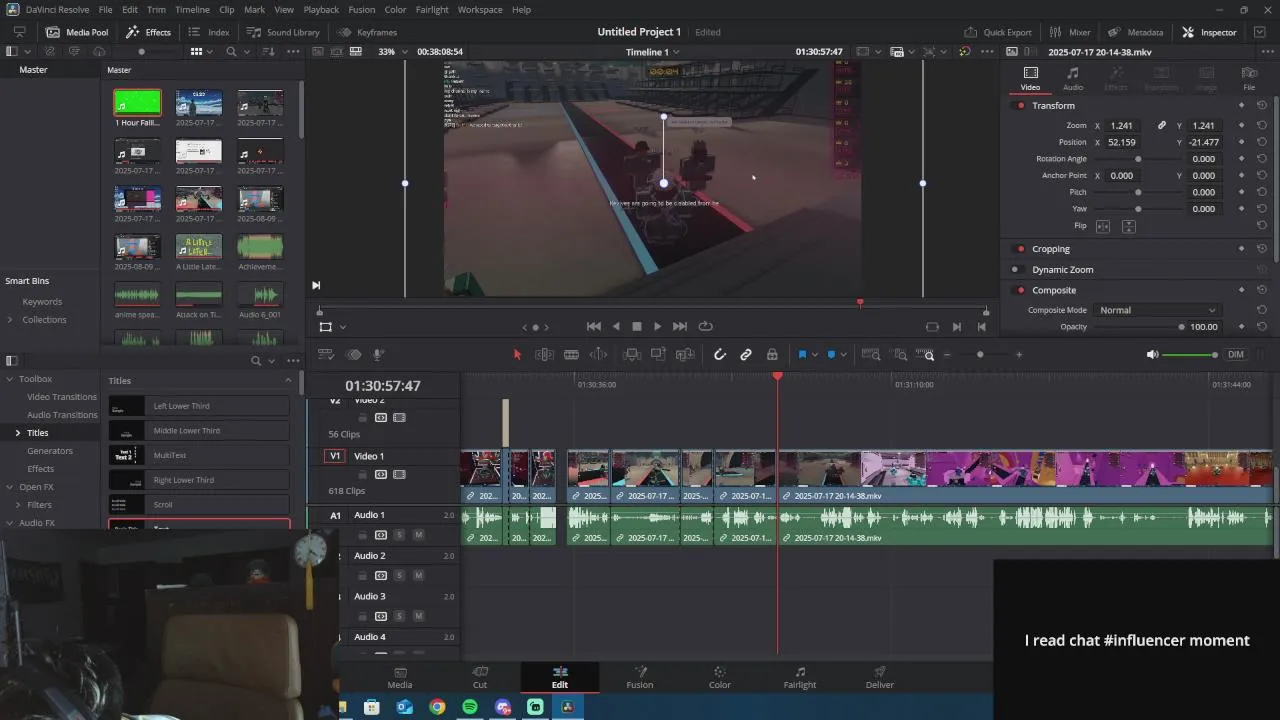1280x720 pixels.
Task: Collapse the Titles list header arrow
Action: pos(288,381)
